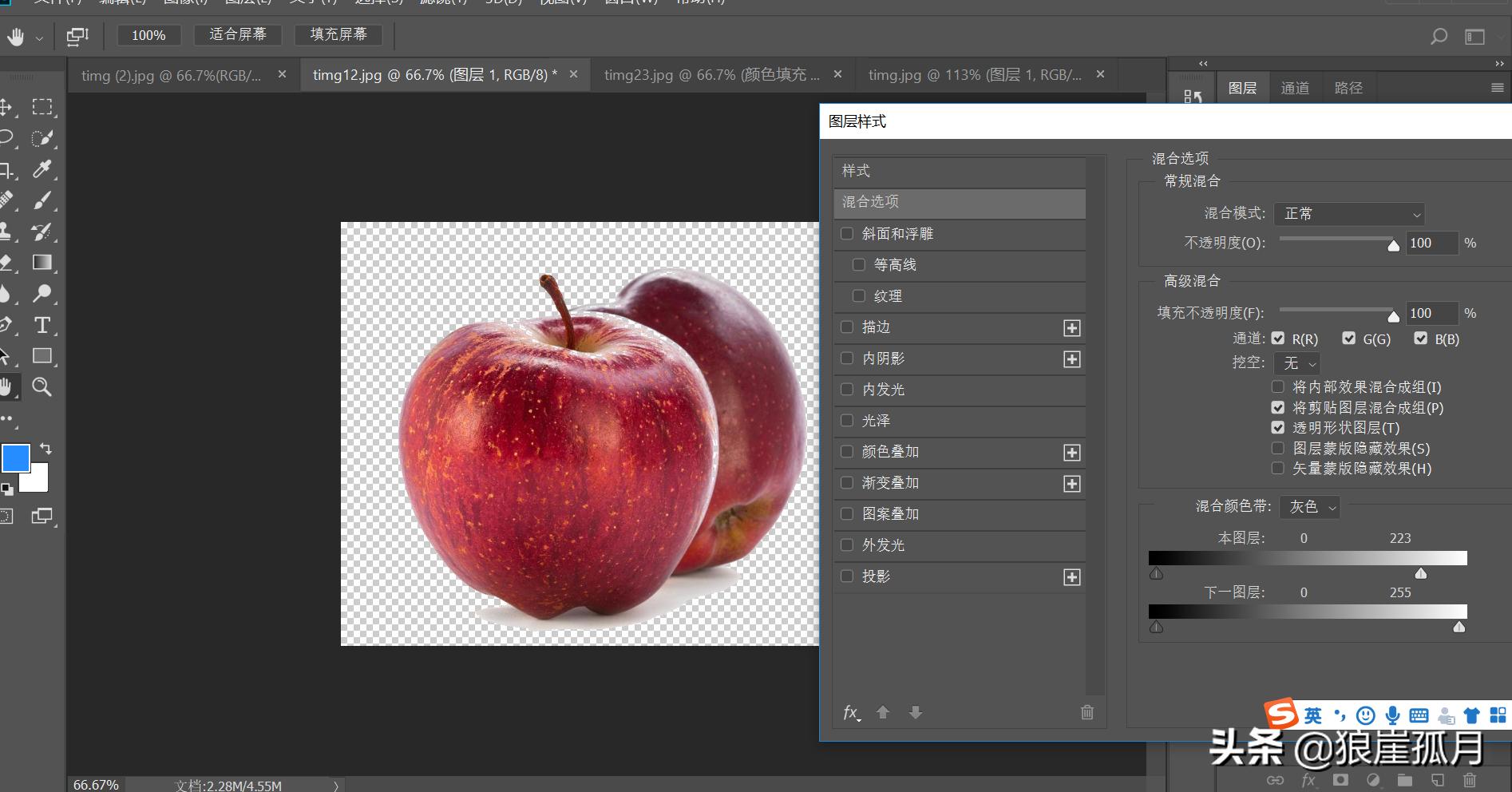Screen dimensions: 1512x792
Task: Select the Move tool
Action: click(x=6, y=106)
